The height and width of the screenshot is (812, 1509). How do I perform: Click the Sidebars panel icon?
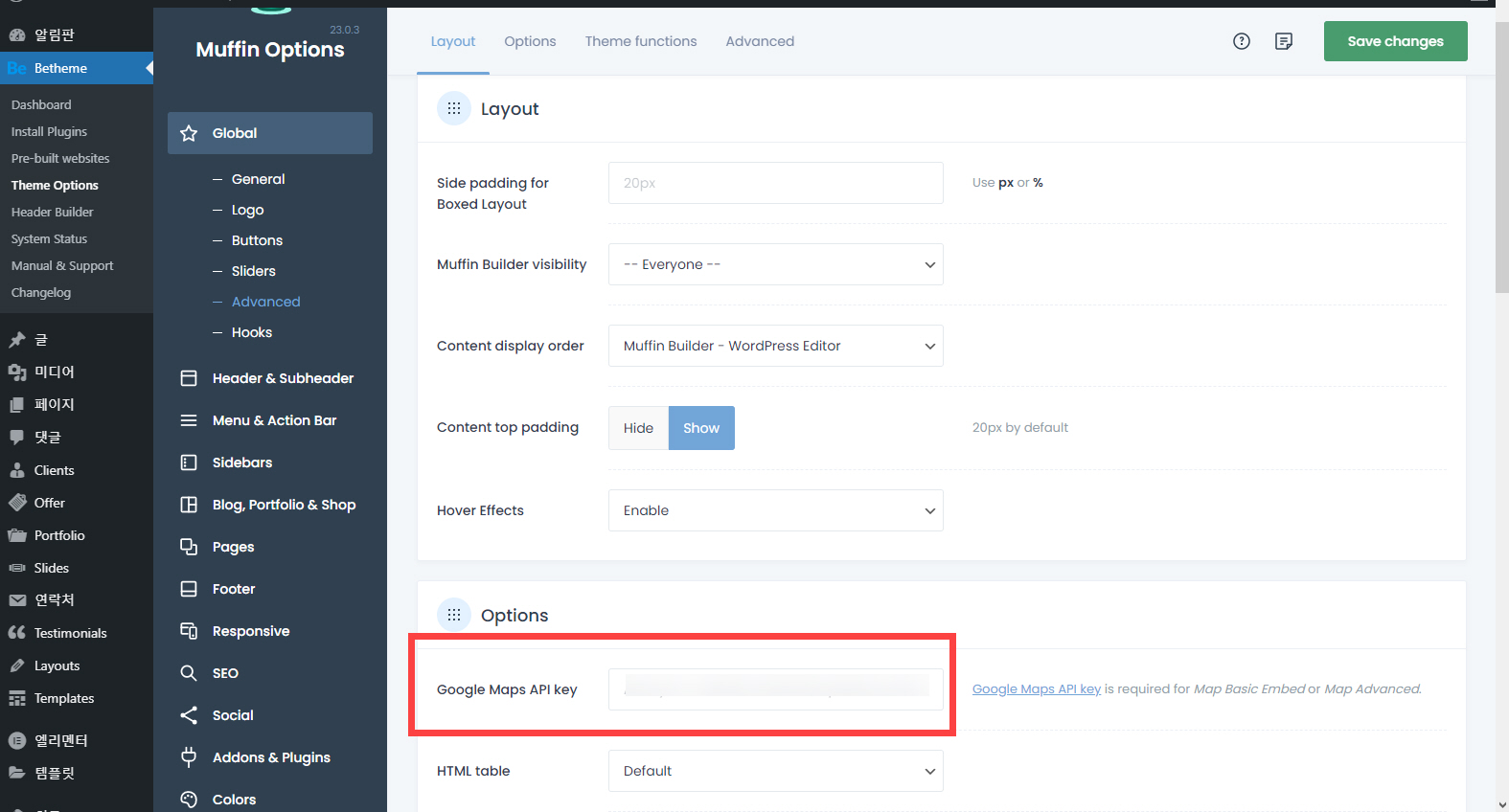189,462
